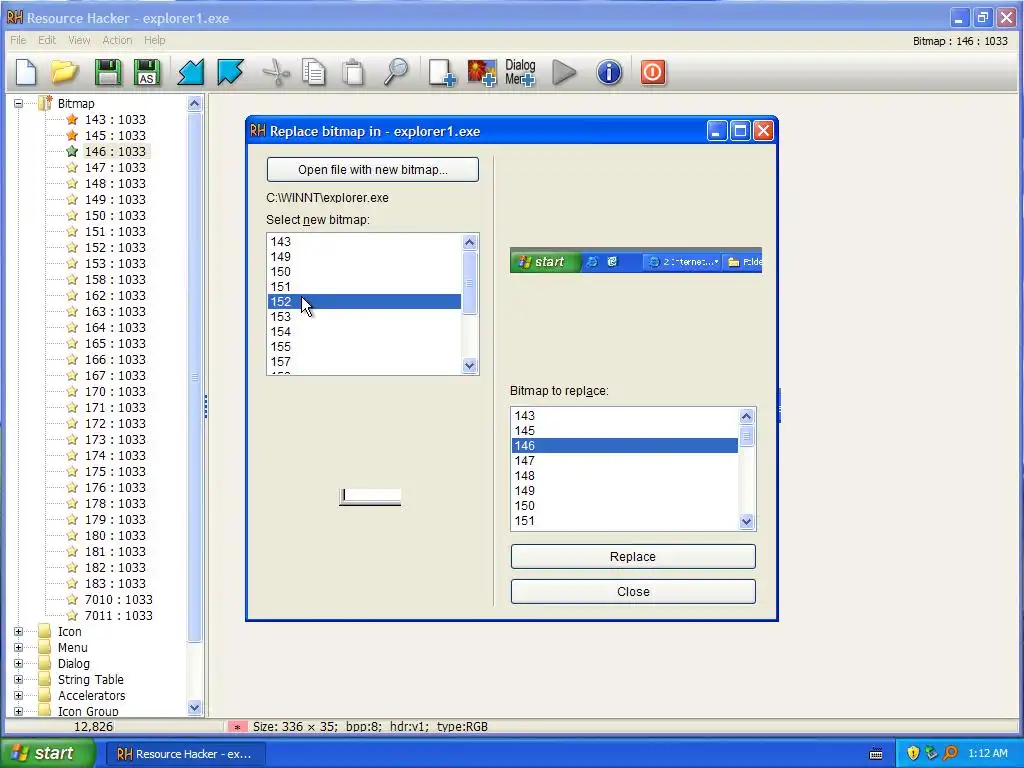Click the star icon beside 143 : 1033
This screenshot has height=768, width=1024.
click(x=72, y=120)
